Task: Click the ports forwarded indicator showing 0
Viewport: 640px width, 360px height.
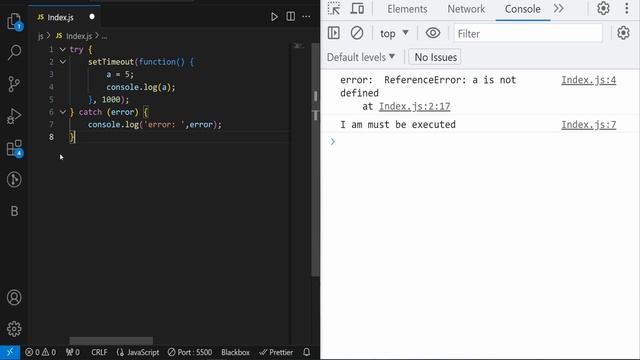Action: click(73, 352)
